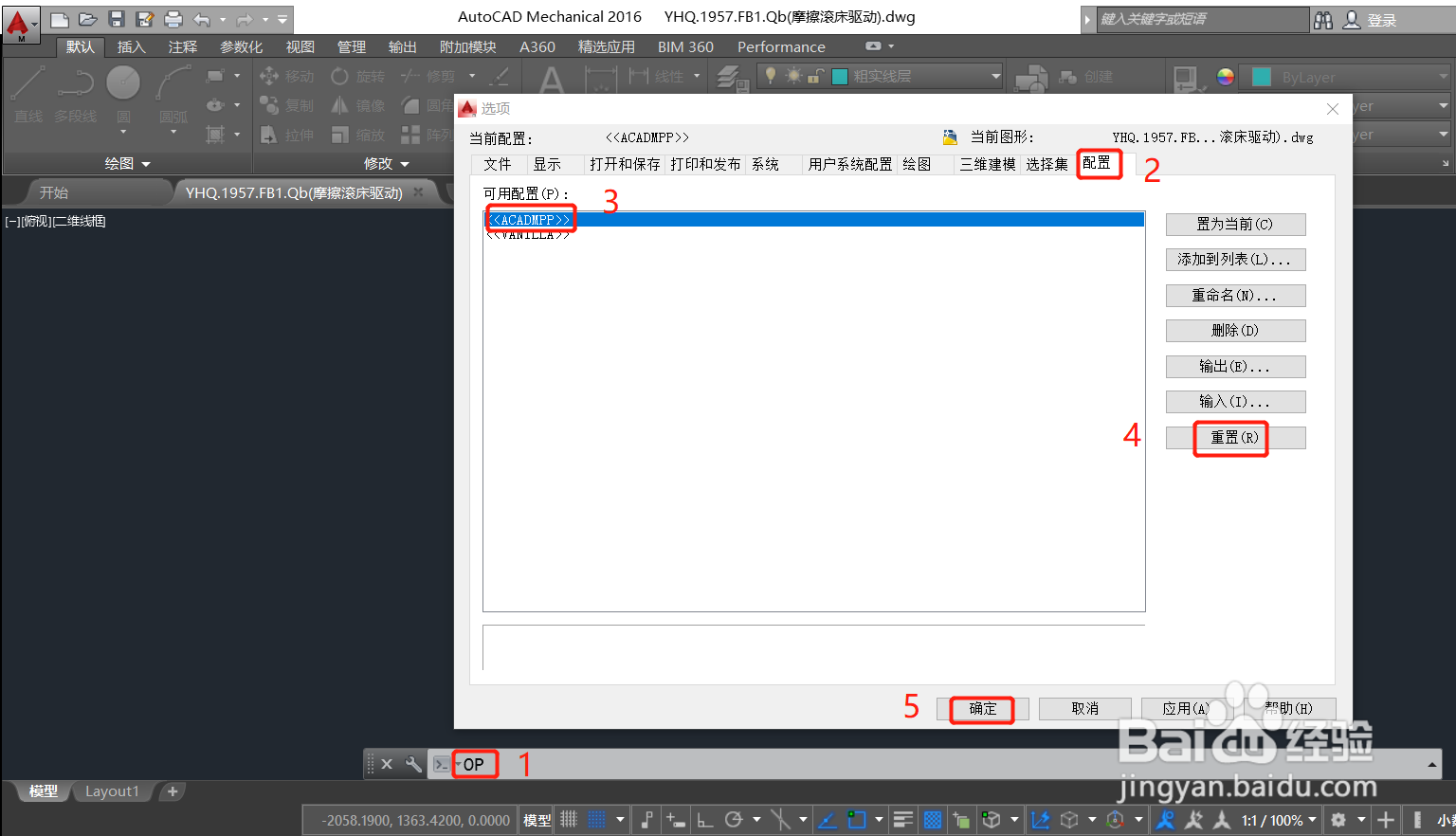Click the Open file folder icon
Screen dimensions: 1456x836
pos(88,19)
